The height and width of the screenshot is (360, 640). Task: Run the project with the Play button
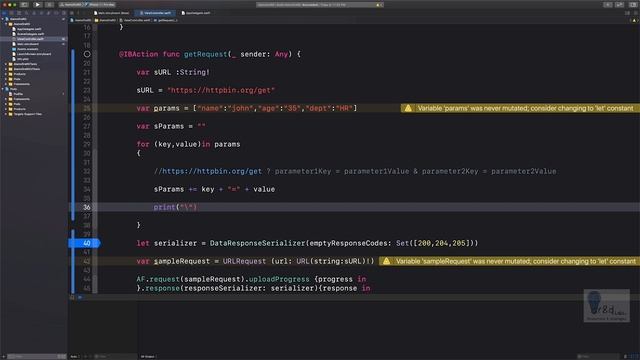(x=37, y=4)
